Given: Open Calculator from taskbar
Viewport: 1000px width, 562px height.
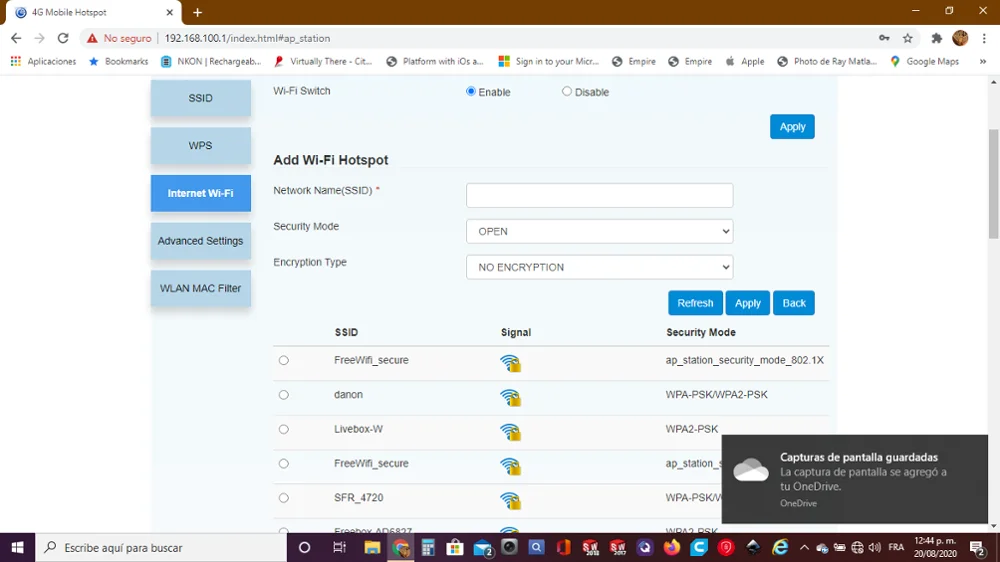Looking at the screenshot, I should point(427,547).
